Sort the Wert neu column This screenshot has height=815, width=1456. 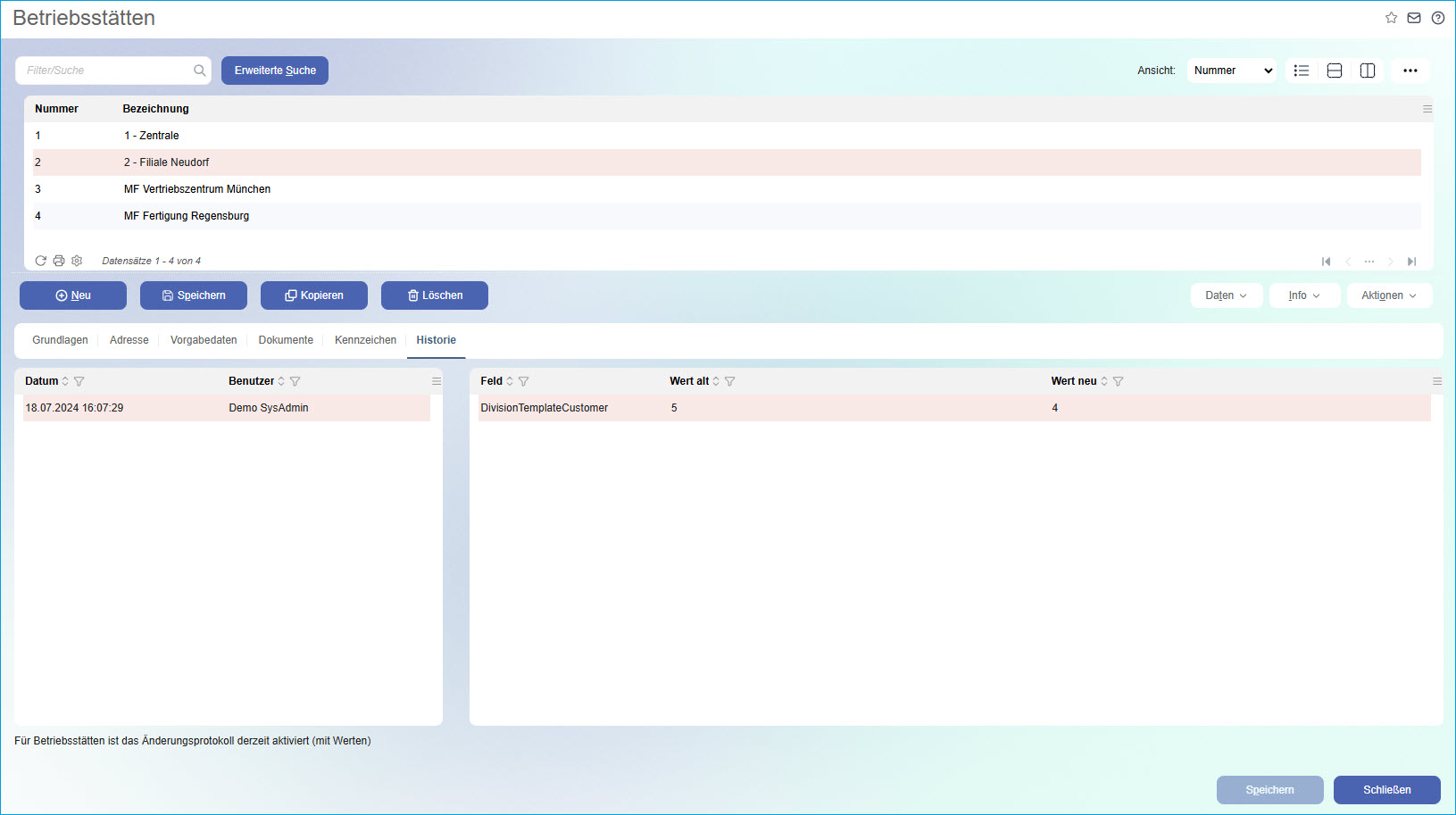coord(1103,381)
